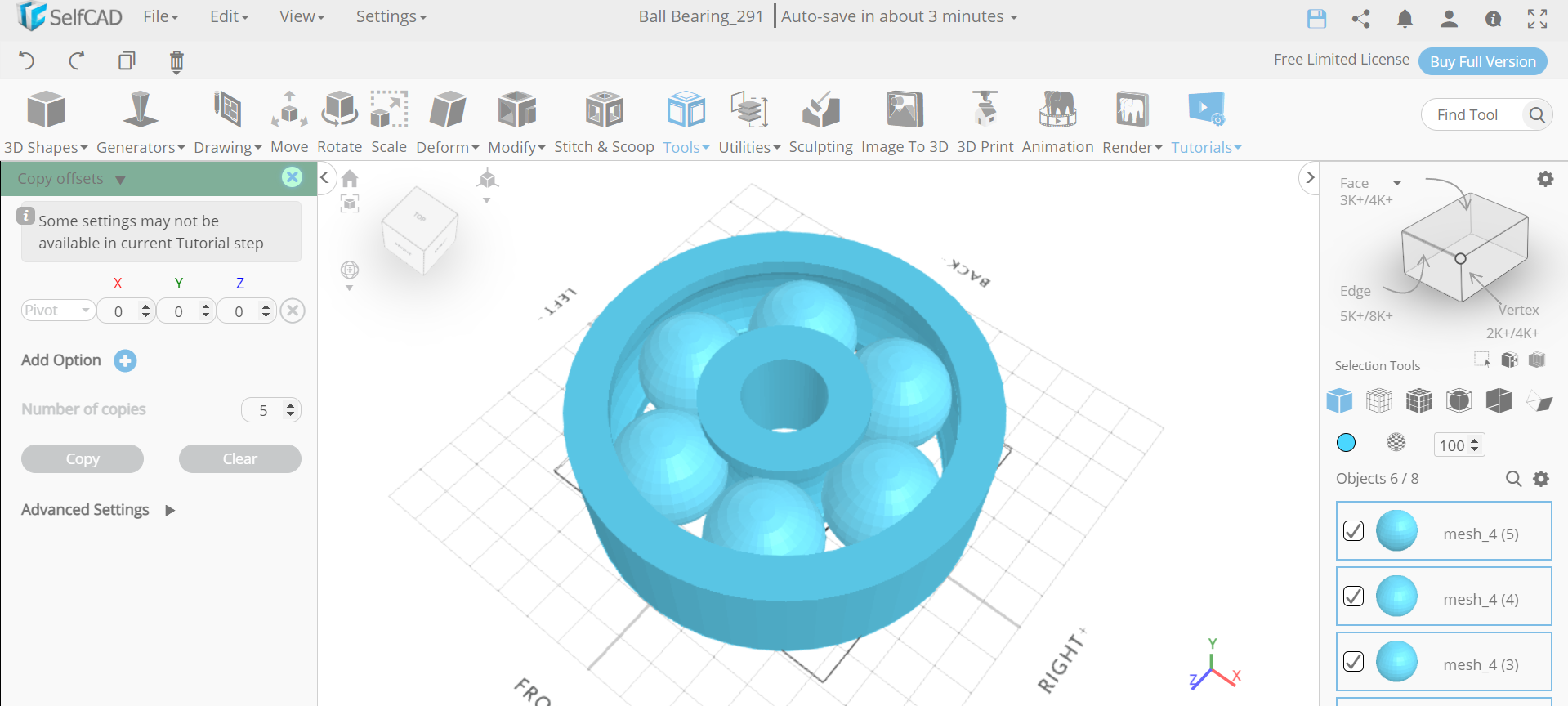Screen dimensions: 1568x706
Task: Click the share icon
Action: 1360,18
